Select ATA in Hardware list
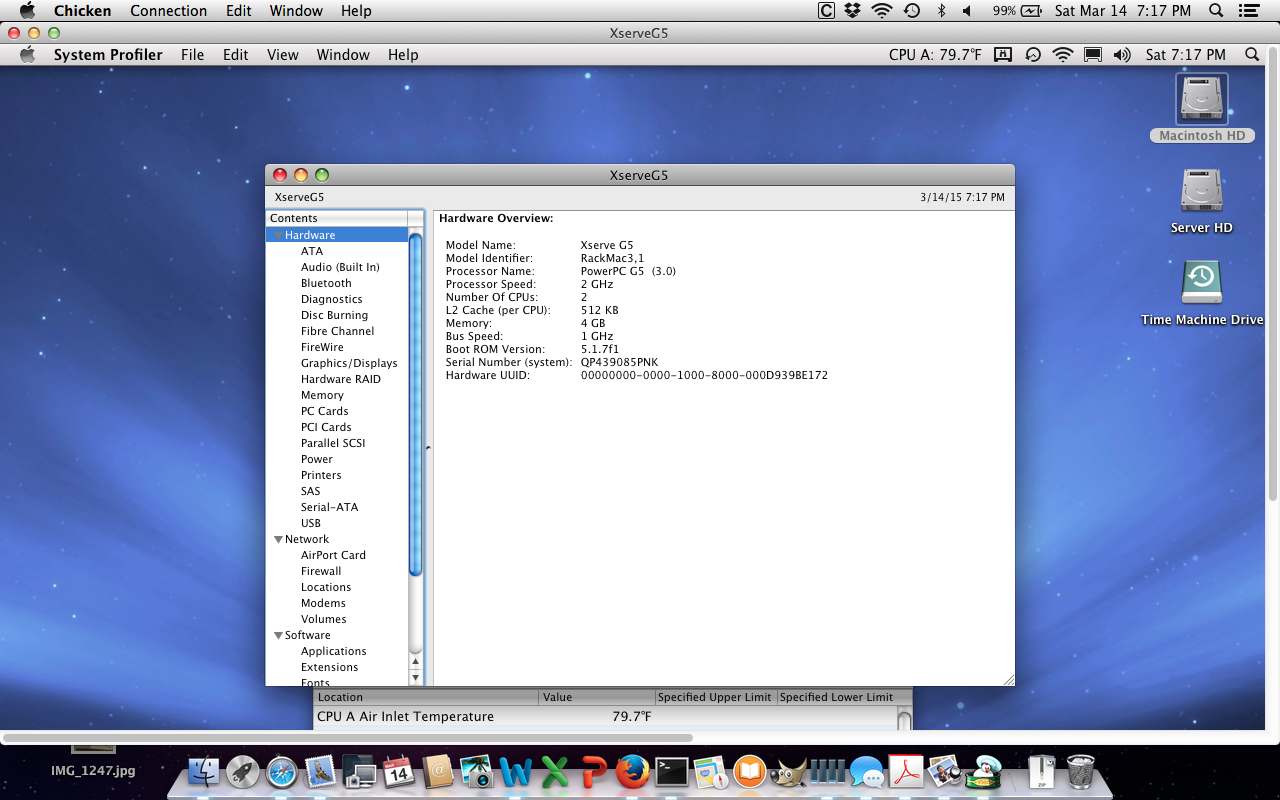1280x800 pixels. pyautogui.click(x=312, y=251)
